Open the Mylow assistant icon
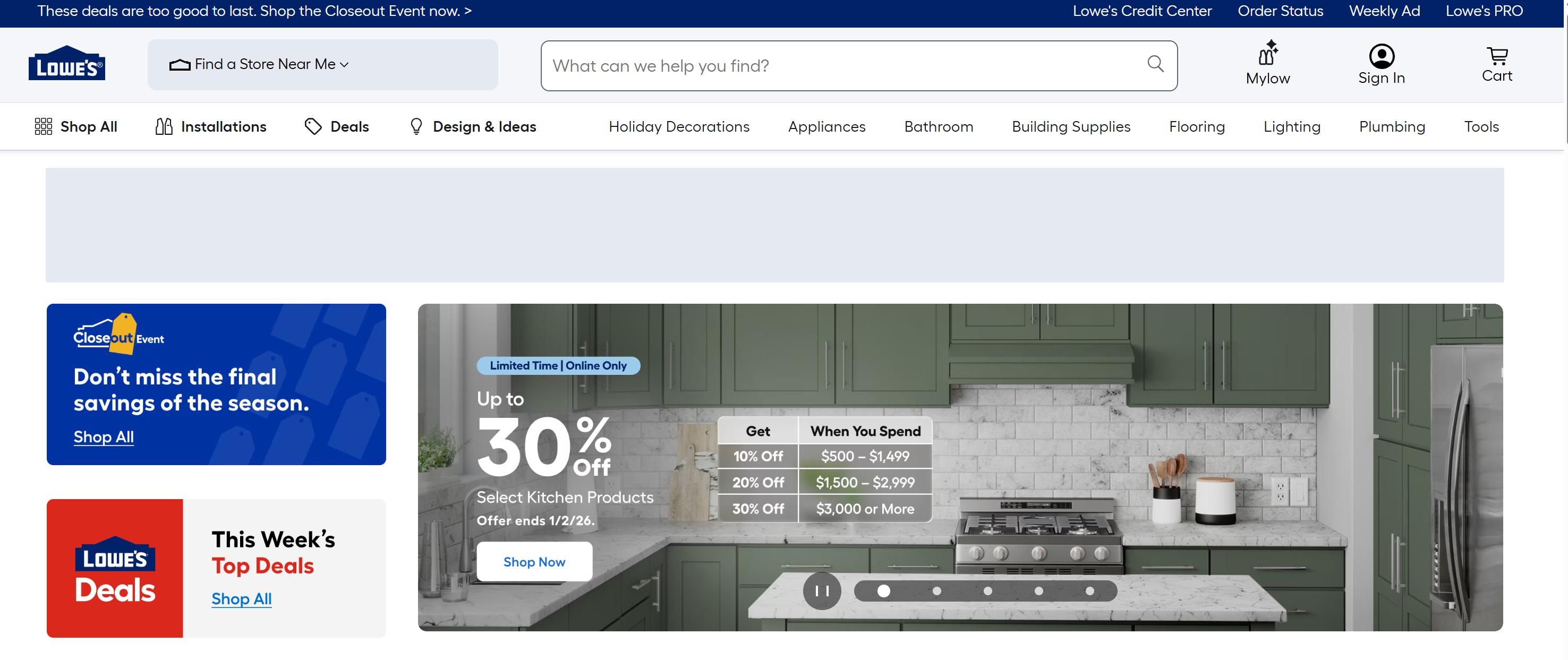Screen dimensions: 1568x660 (x=1267, y=54)
